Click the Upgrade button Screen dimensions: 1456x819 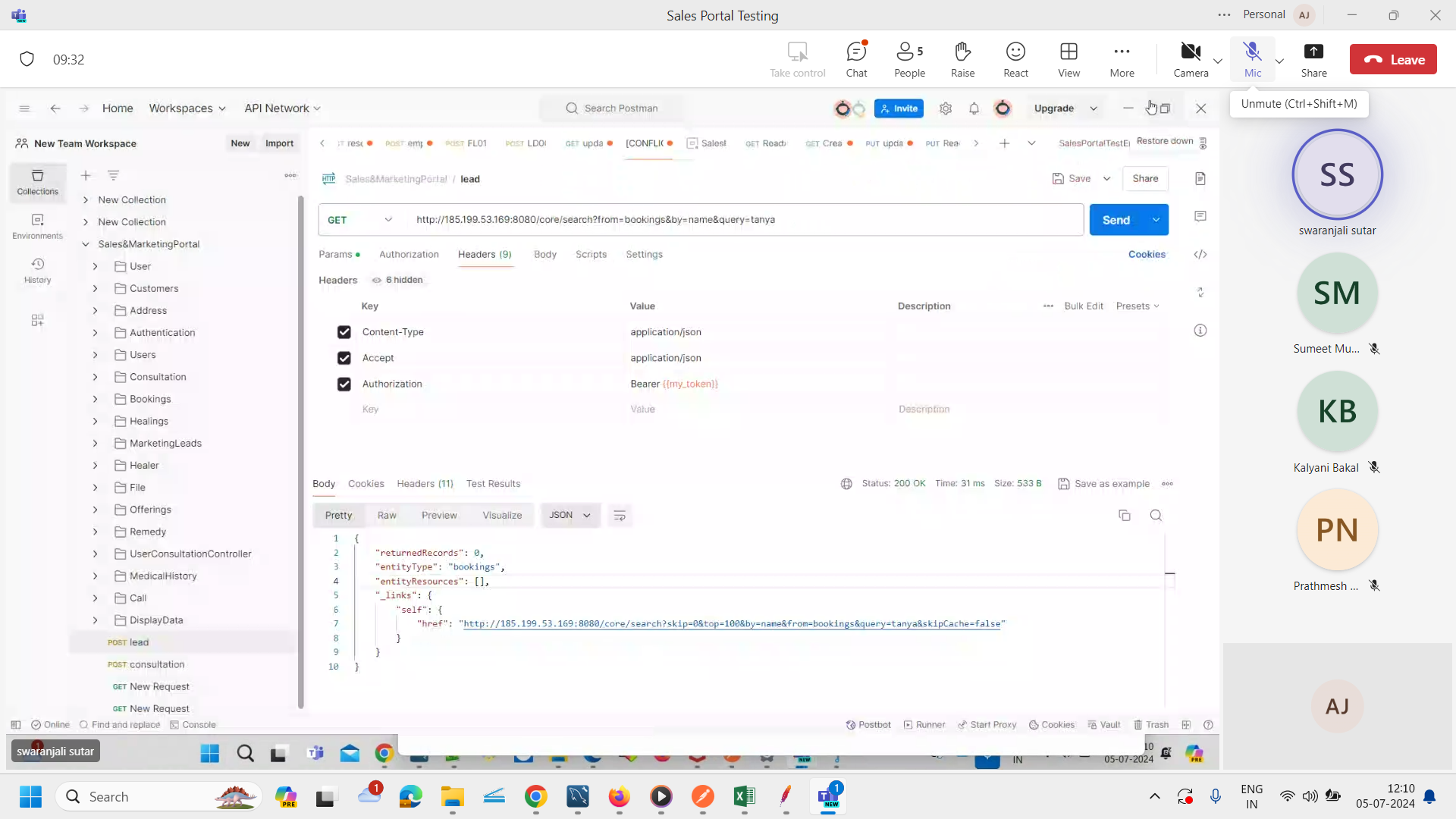pos(1054,108)
